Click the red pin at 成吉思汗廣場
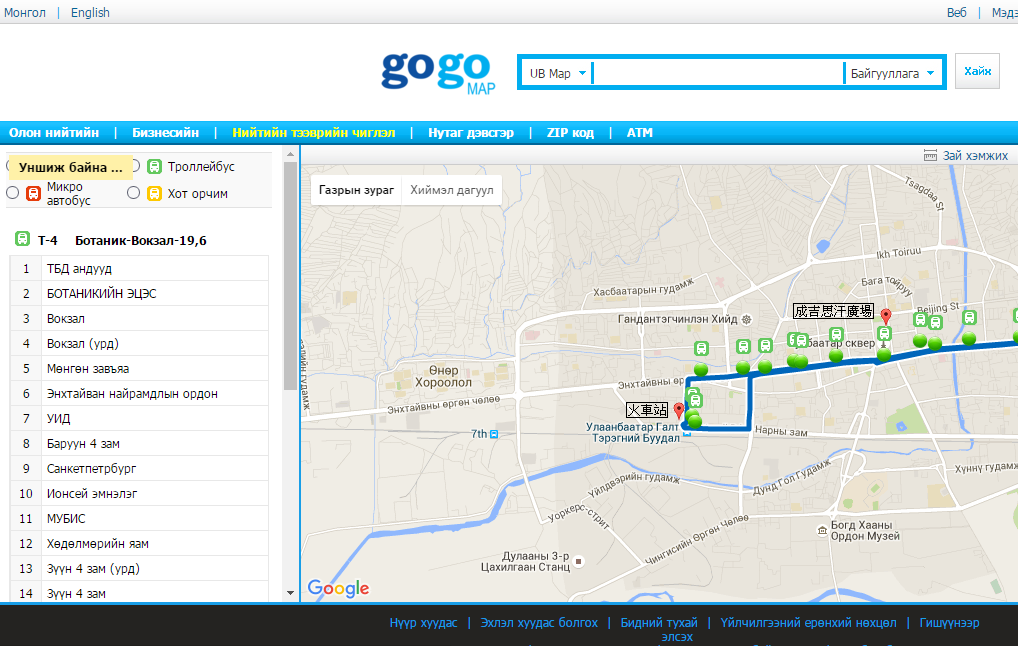 pyautogui.click(x=886, y=317)
